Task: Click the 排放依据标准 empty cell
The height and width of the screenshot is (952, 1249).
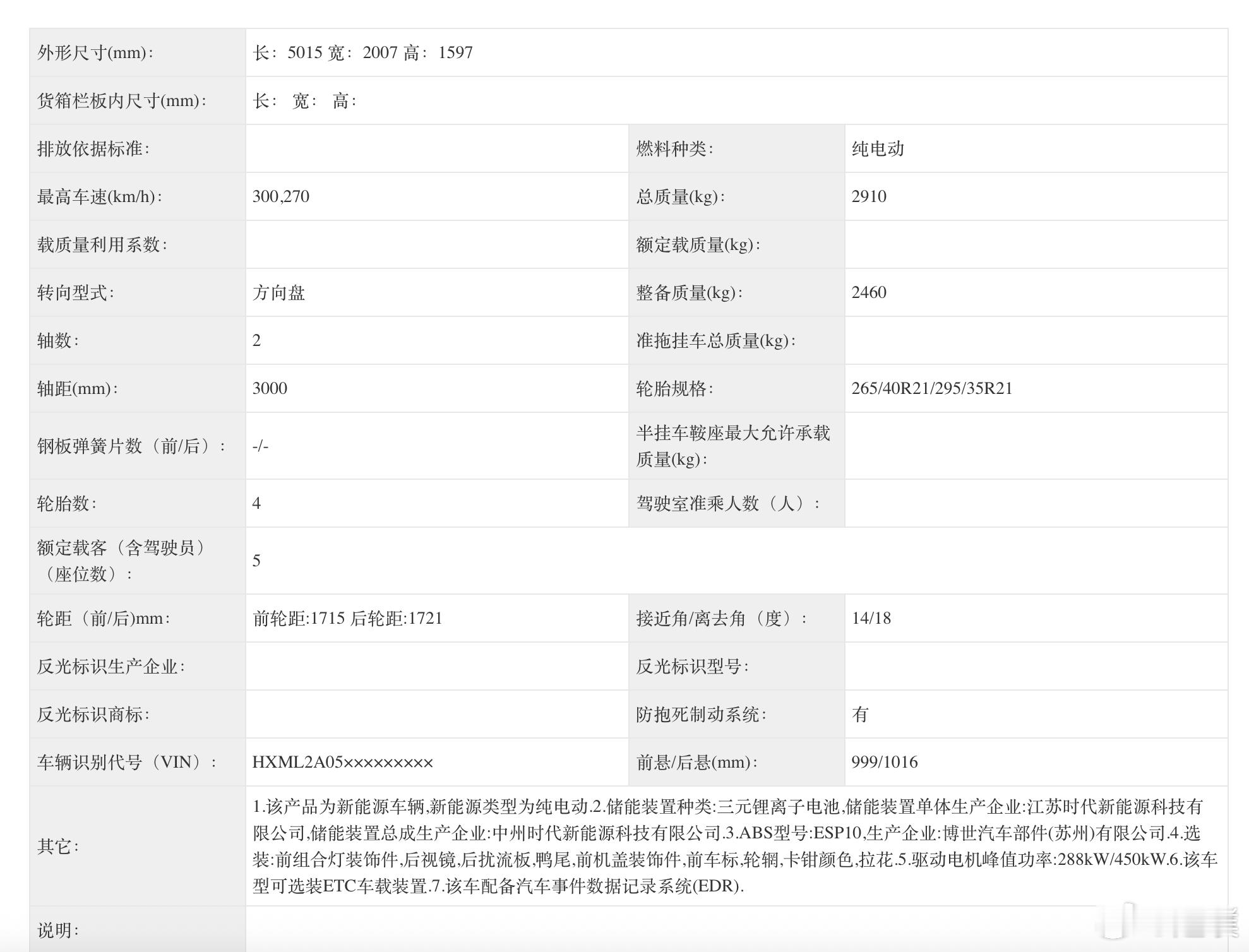Action: (x=436, y=150)
